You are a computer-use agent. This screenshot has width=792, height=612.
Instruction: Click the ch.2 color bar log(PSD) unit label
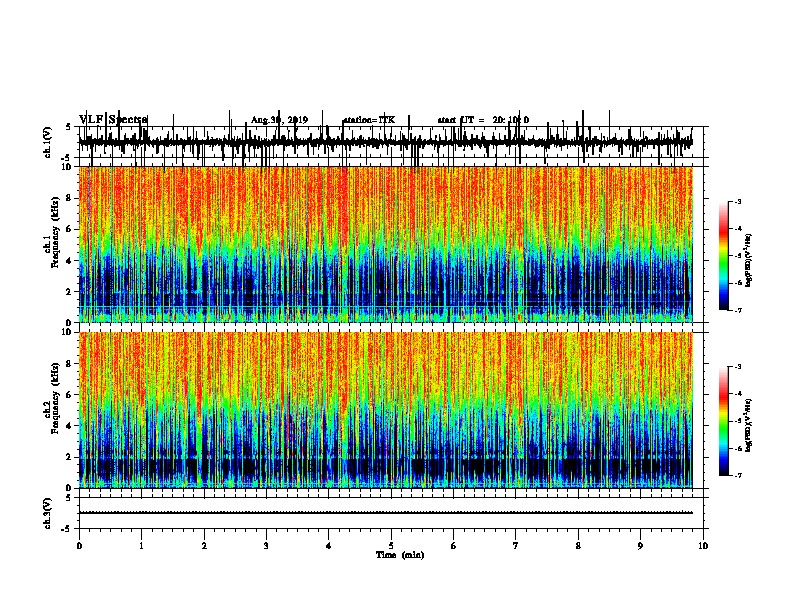click(748, 425)
